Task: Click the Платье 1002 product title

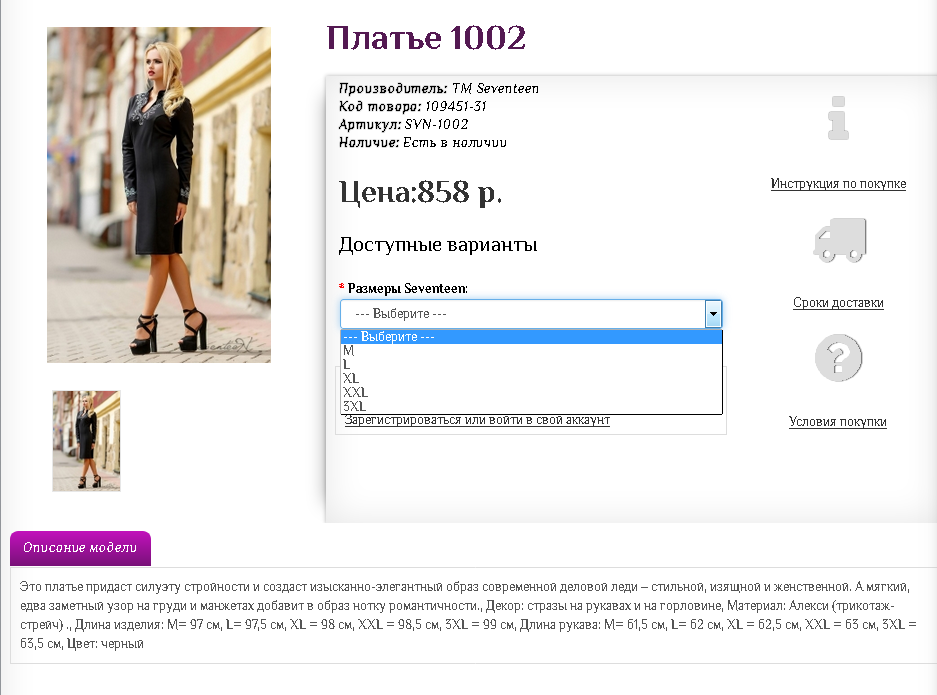Action: click(426, 38)
